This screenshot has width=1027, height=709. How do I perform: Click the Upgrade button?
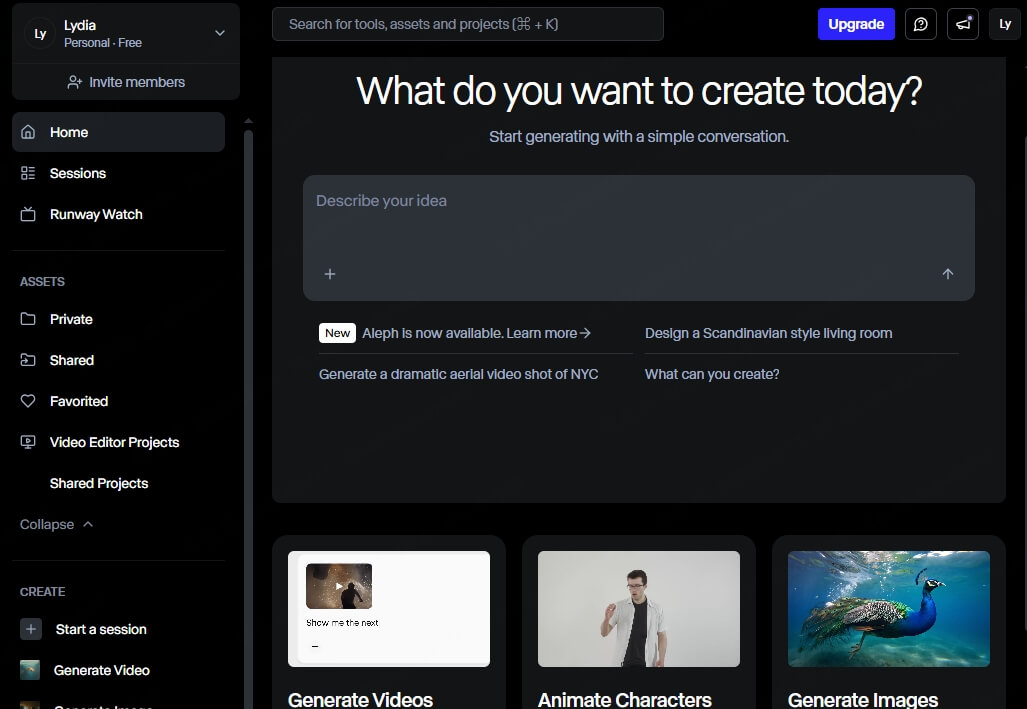(x=856, y=24)
